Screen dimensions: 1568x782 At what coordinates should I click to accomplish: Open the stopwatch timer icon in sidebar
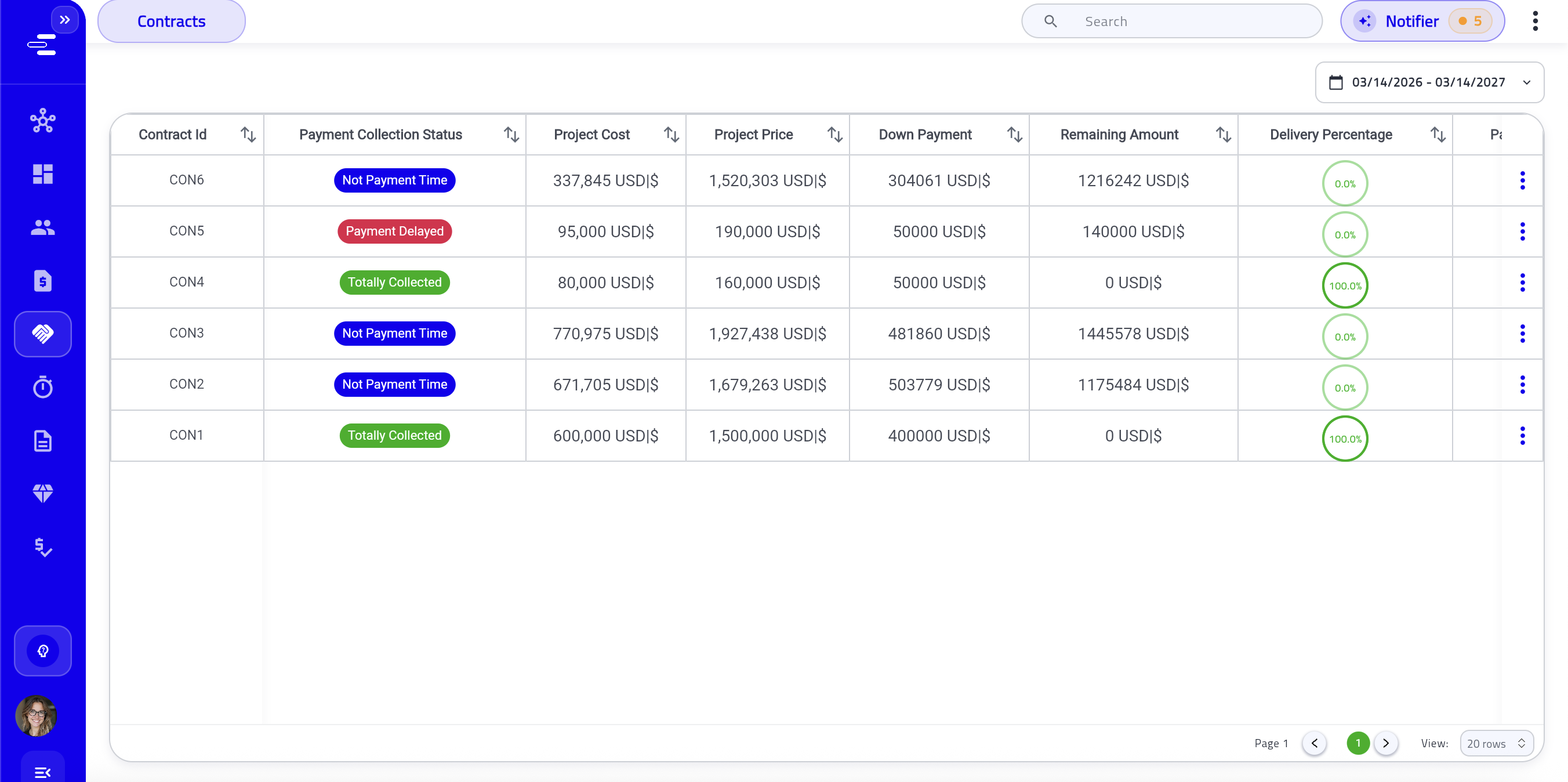pos(42,387)
